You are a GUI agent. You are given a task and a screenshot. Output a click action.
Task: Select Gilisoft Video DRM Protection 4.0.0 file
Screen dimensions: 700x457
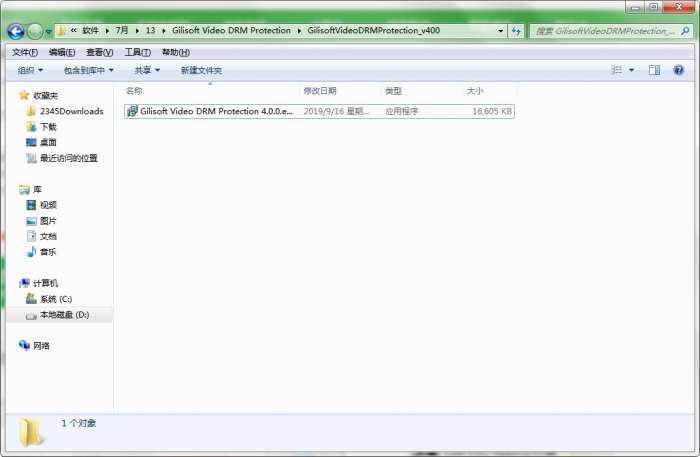(319, 111)
